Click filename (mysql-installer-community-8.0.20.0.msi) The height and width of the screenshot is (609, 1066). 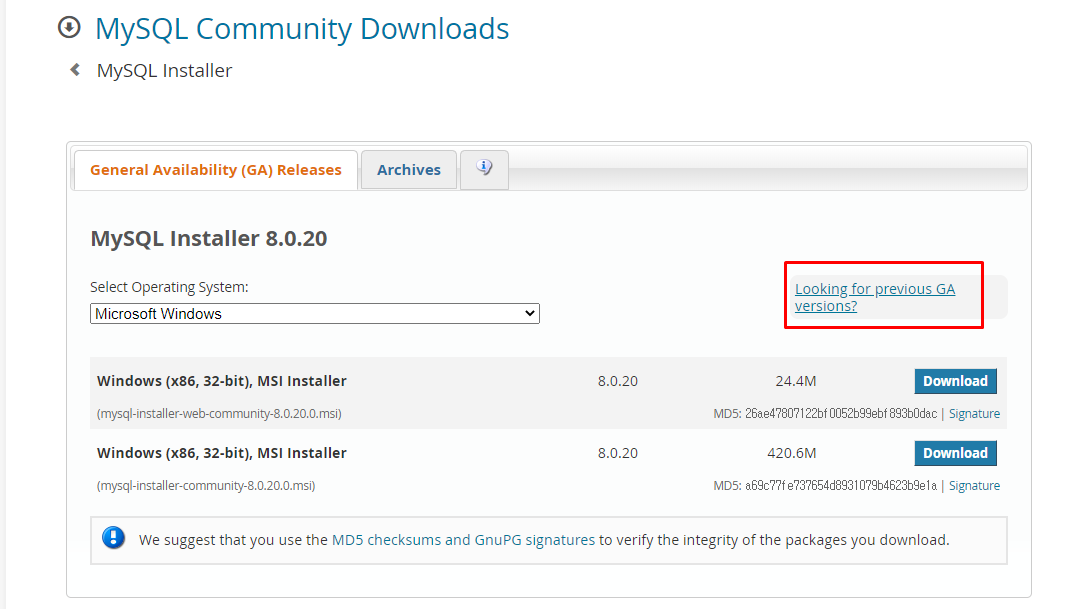point(206,485)
